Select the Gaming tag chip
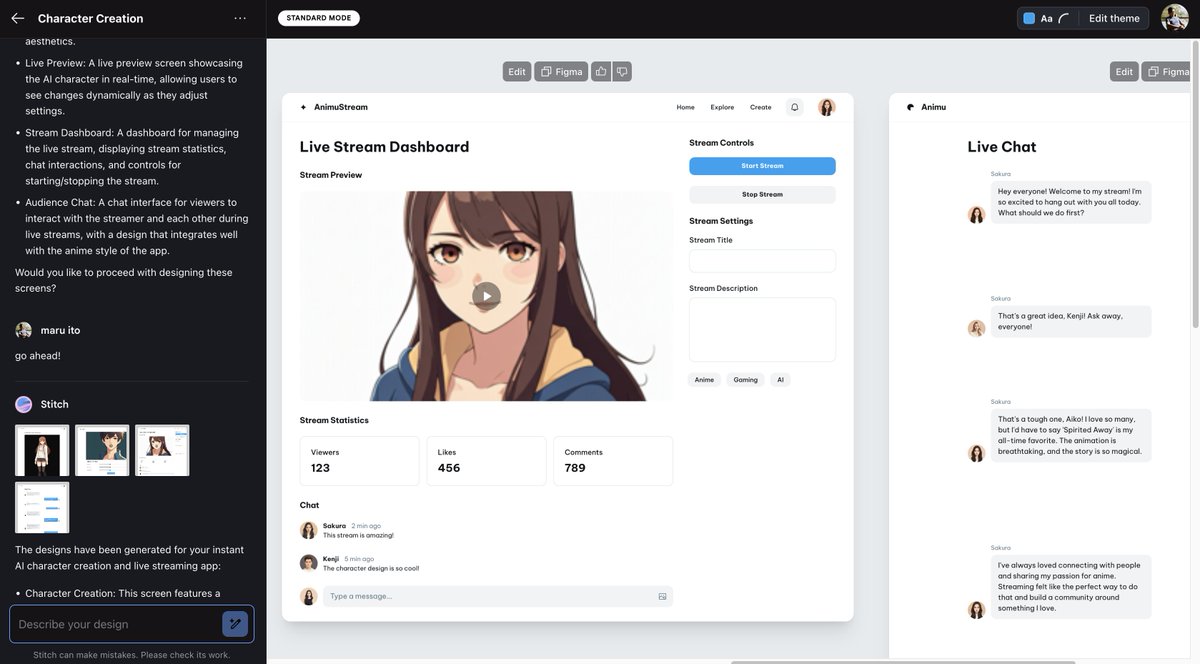This screenshot has width=1200, height=664. [x=745, y=380]
